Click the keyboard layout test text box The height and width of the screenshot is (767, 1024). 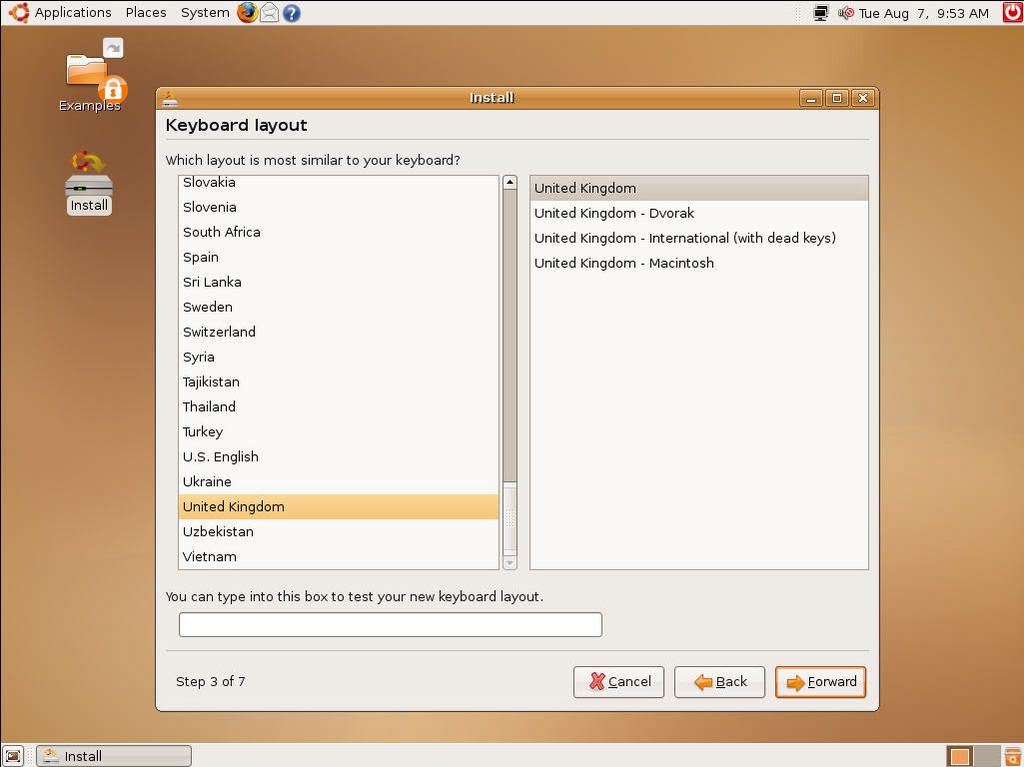click(390, 625)
